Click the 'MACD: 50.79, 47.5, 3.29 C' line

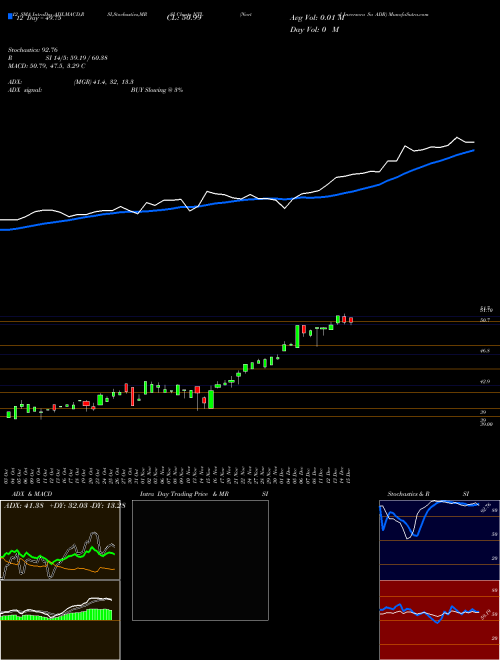coord(46,66)
